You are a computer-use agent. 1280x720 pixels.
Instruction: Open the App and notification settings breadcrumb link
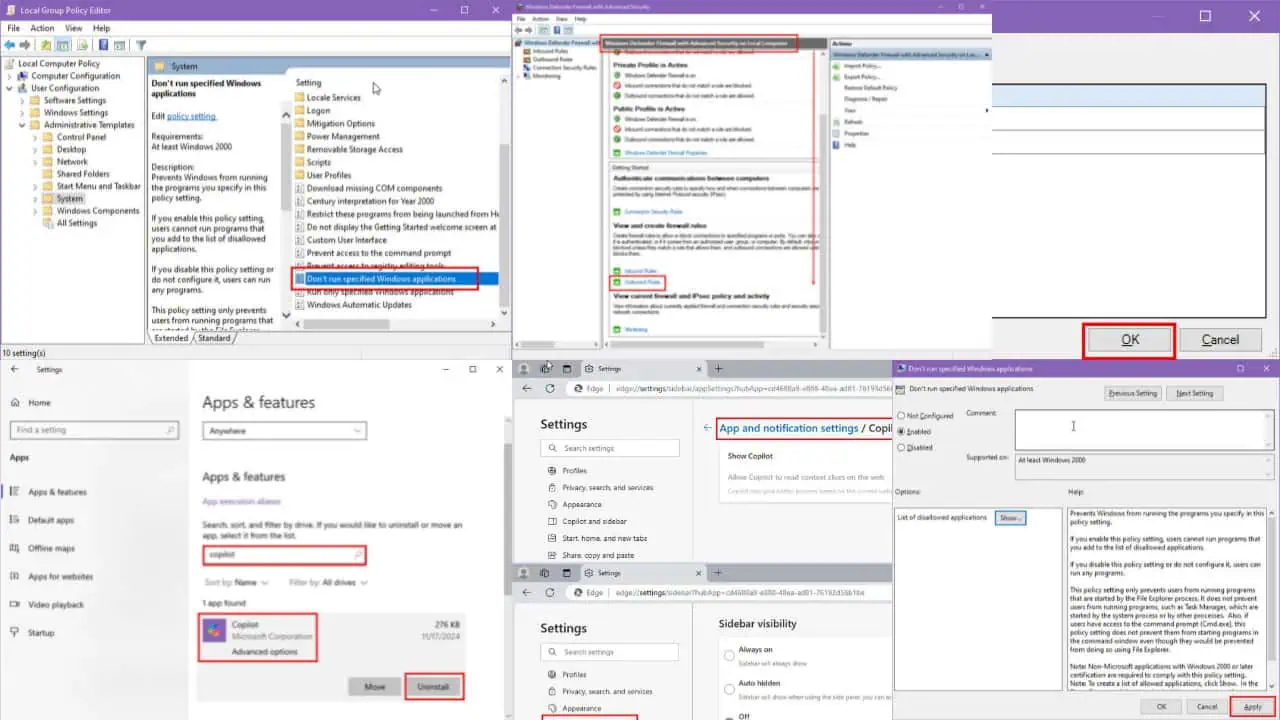tap(789, 428)
